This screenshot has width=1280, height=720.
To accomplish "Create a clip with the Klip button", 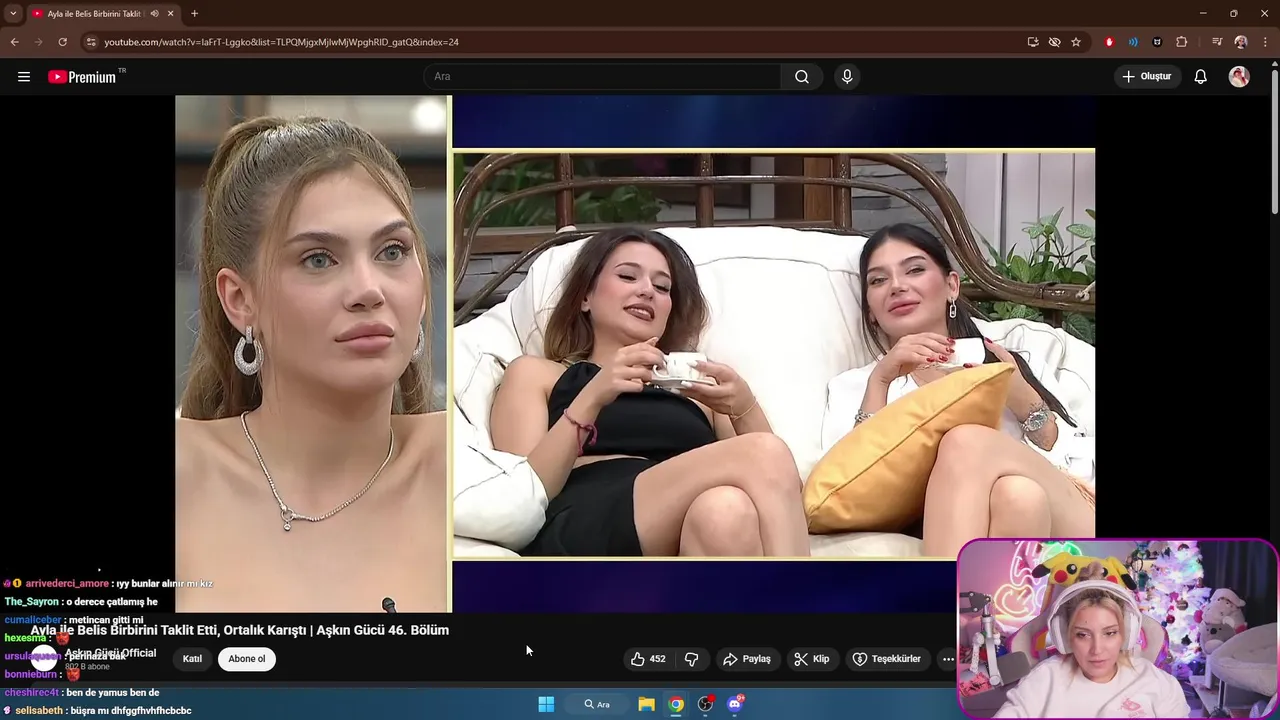I will click(x=812, y=659).
